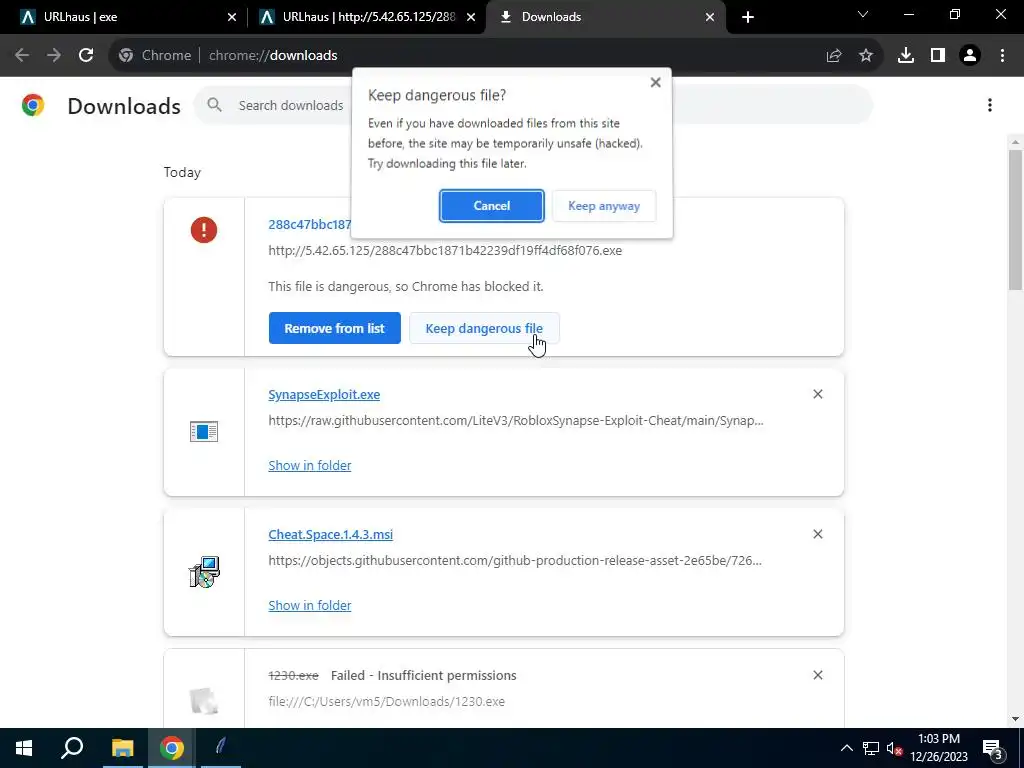Show SynapseExploit.exe in folder
The image size is (1024, 768).
click(x=310, y=465)
